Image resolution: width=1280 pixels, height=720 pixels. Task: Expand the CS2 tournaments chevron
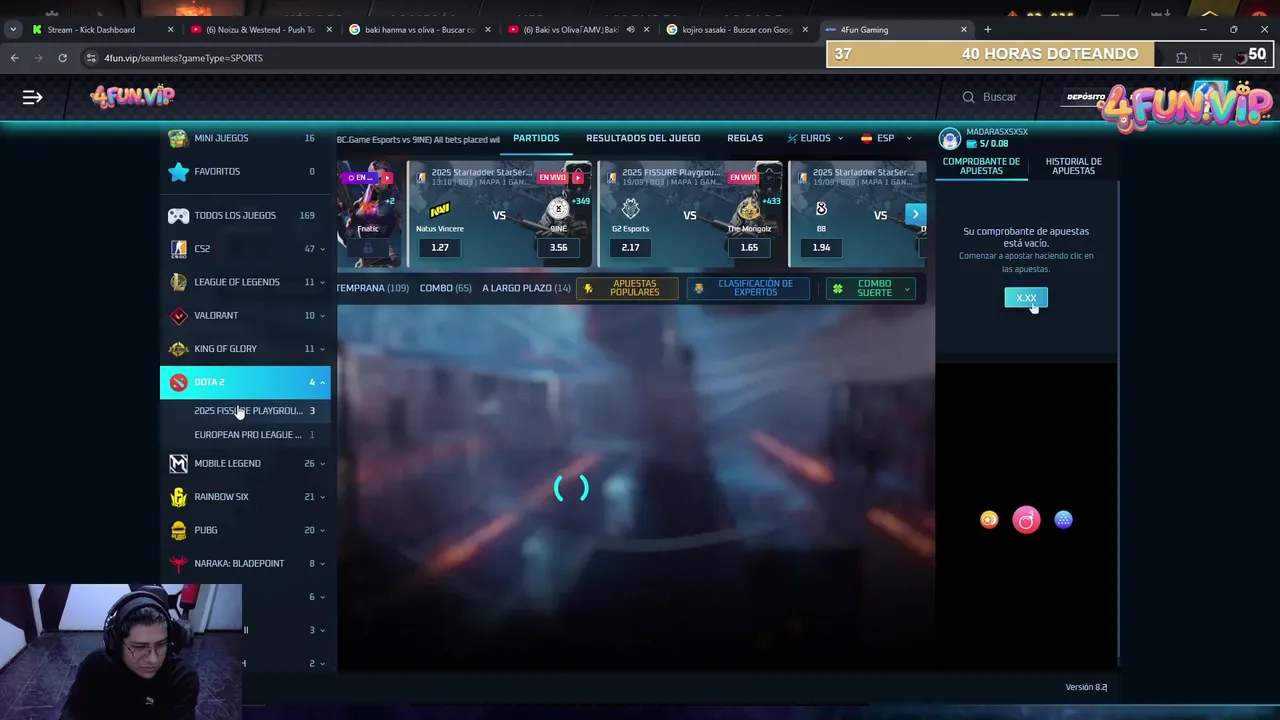coord(322,249)
